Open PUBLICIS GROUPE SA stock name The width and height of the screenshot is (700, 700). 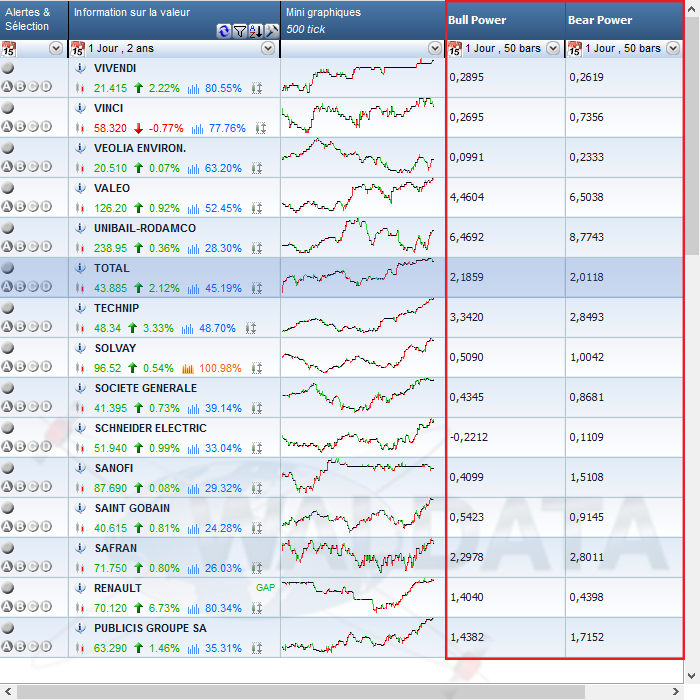pyautogui.click(x=150, y=628)
